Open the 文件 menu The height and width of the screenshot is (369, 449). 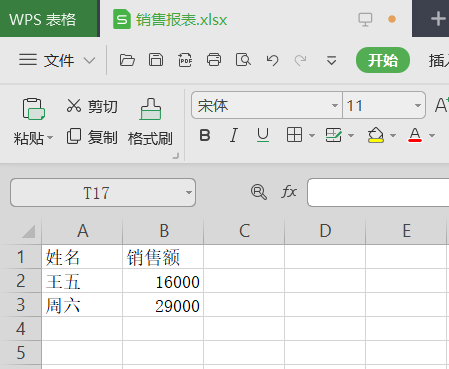click(x=59, y=61)
